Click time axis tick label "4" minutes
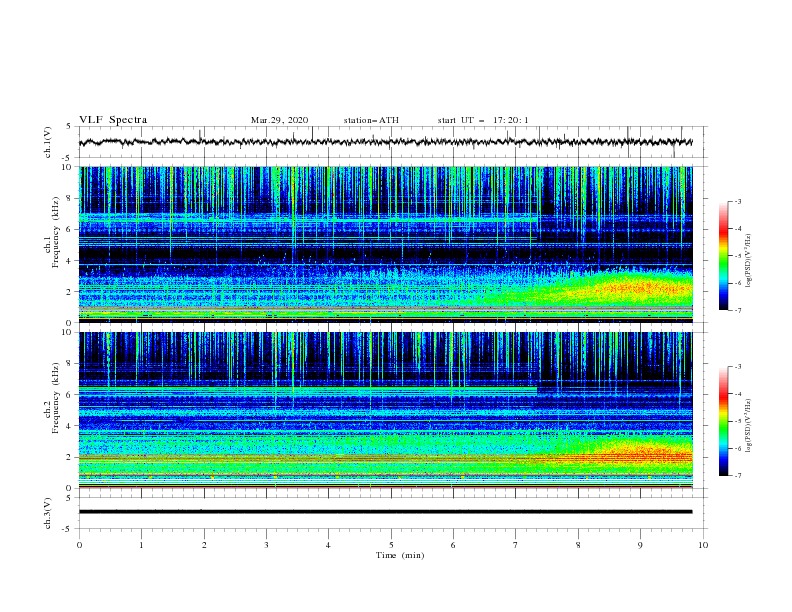The height and width of the screenshot is (612, 792). tap(328, 545)
